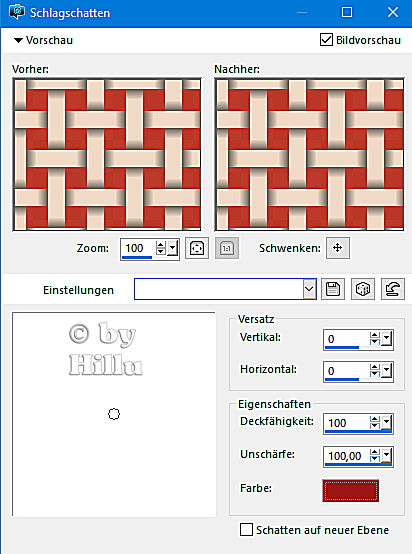Click the Horizontal spinner arrows
This screenshot has height=554, width=412.
click(x=375, y=371)
